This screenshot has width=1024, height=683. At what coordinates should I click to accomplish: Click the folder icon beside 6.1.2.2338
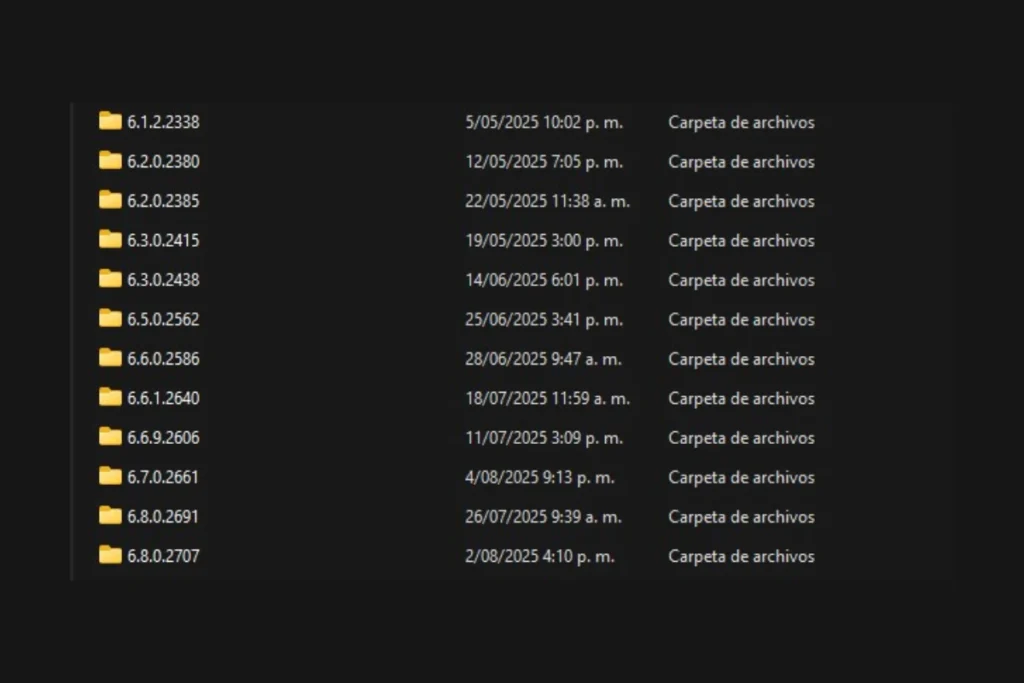click(109, 122)
